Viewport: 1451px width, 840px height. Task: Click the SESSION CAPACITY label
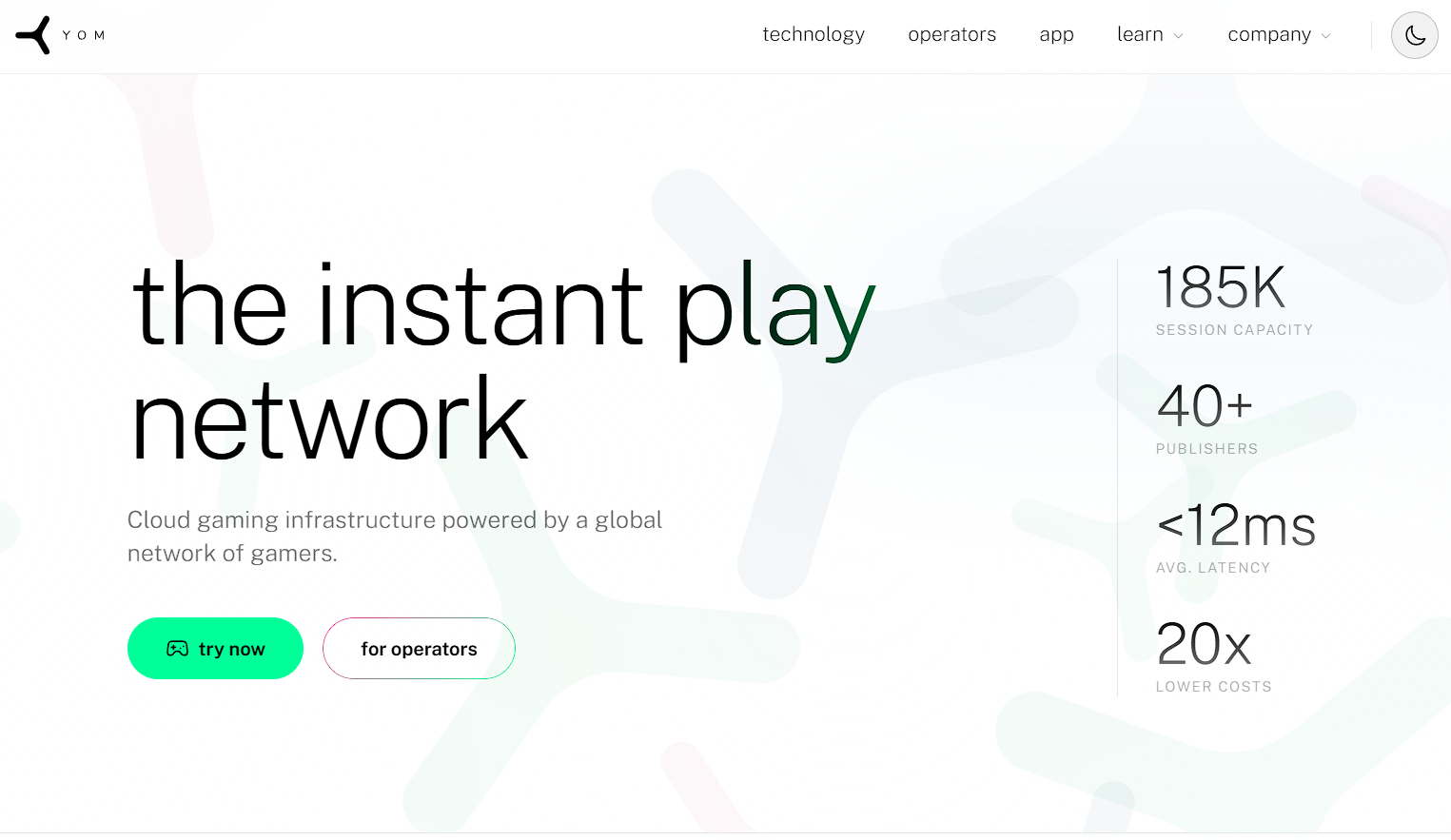click(x=1234, y=330)
